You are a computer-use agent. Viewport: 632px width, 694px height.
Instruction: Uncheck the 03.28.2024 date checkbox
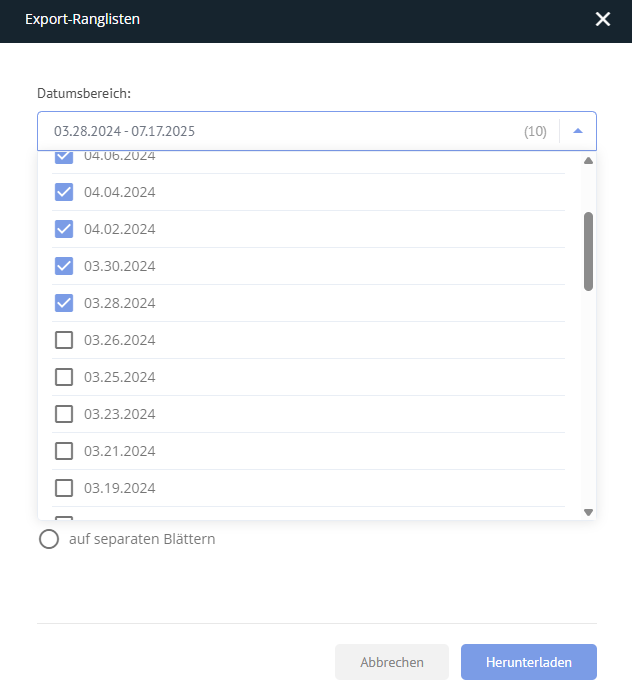click(64, 303)
